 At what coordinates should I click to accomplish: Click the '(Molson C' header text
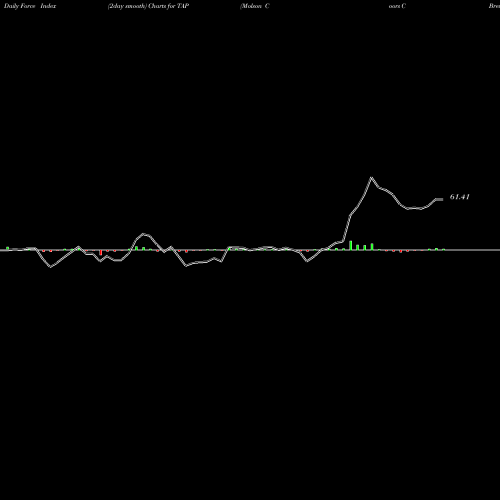click(255, 6)
